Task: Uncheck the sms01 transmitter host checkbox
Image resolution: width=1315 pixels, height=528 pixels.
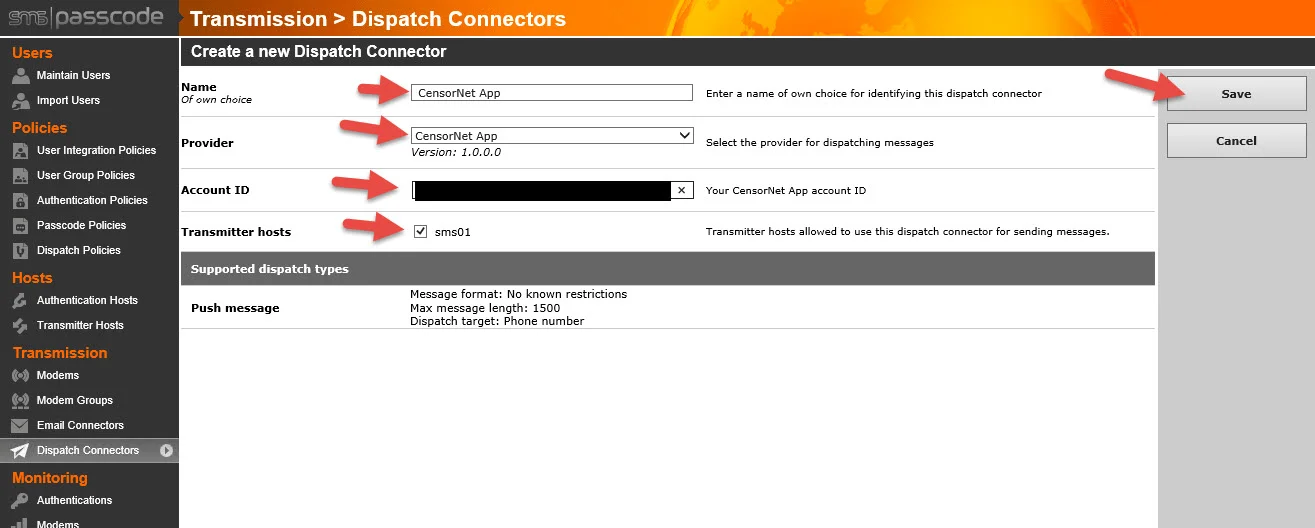Action: (421, 232)
